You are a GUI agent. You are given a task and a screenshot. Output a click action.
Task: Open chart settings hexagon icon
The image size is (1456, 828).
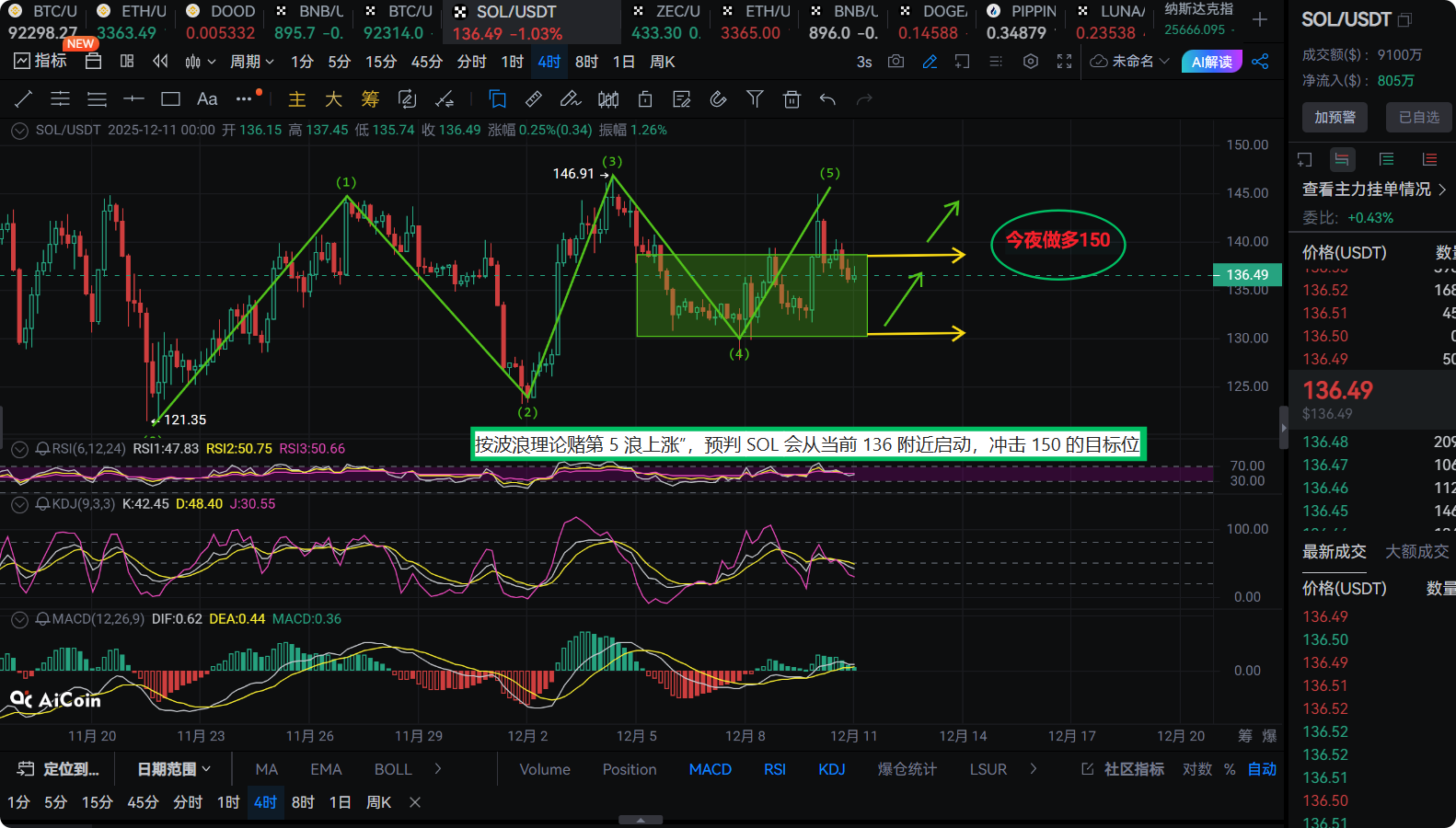(x=1031, y=62)
